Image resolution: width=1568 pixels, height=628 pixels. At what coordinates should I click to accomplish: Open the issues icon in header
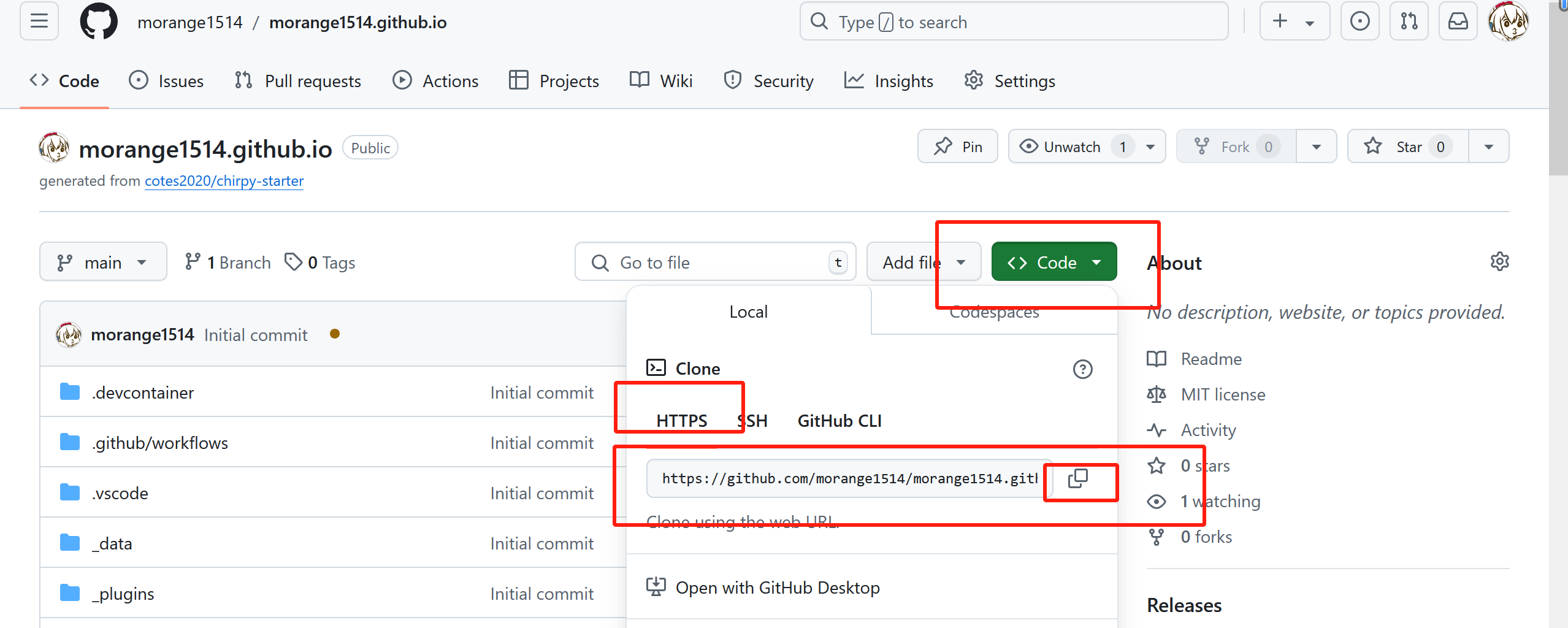(1360, 21)
